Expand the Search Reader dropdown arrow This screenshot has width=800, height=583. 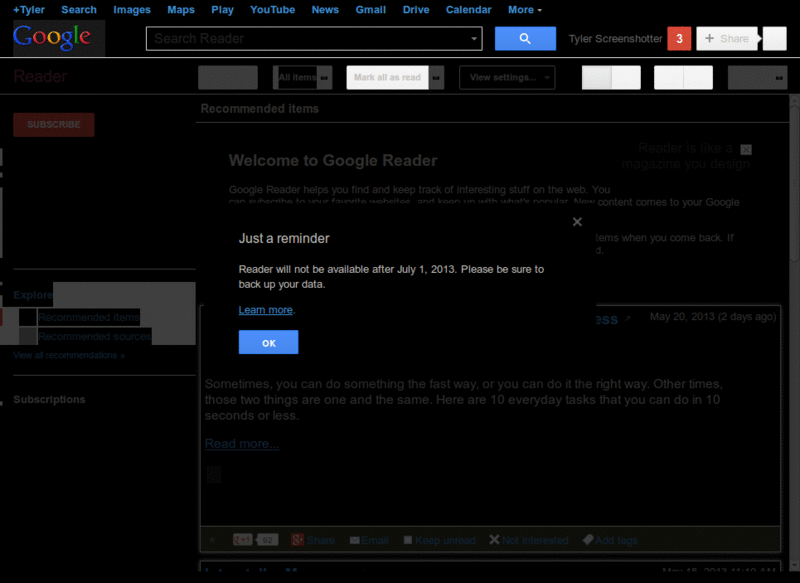474,39
